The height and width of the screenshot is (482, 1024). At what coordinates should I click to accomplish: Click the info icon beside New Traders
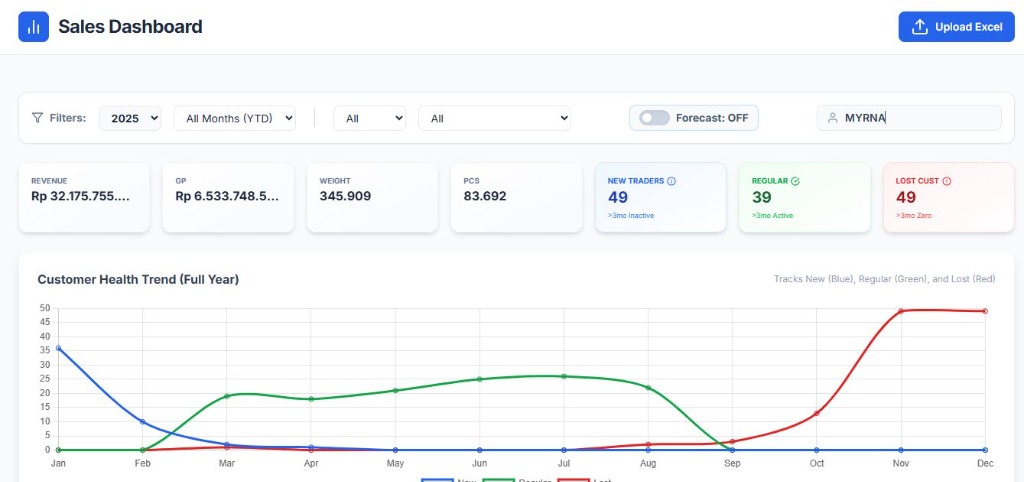pos(671,181)
